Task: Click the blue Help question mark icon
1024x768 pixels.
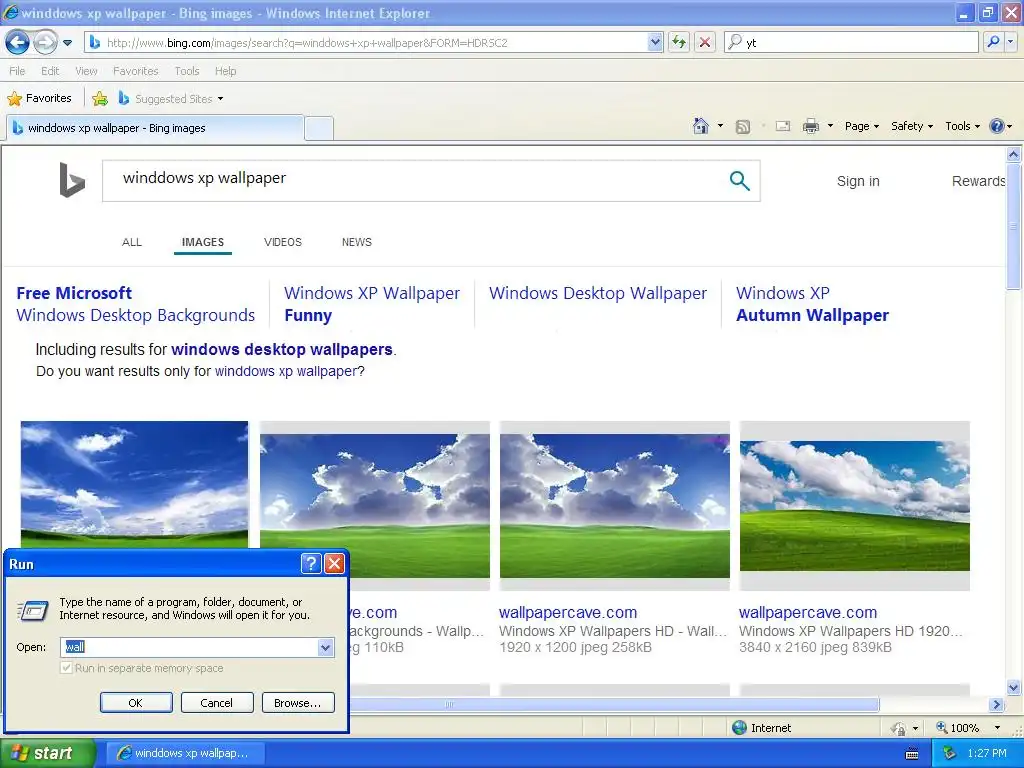Action: pos(997,126)
